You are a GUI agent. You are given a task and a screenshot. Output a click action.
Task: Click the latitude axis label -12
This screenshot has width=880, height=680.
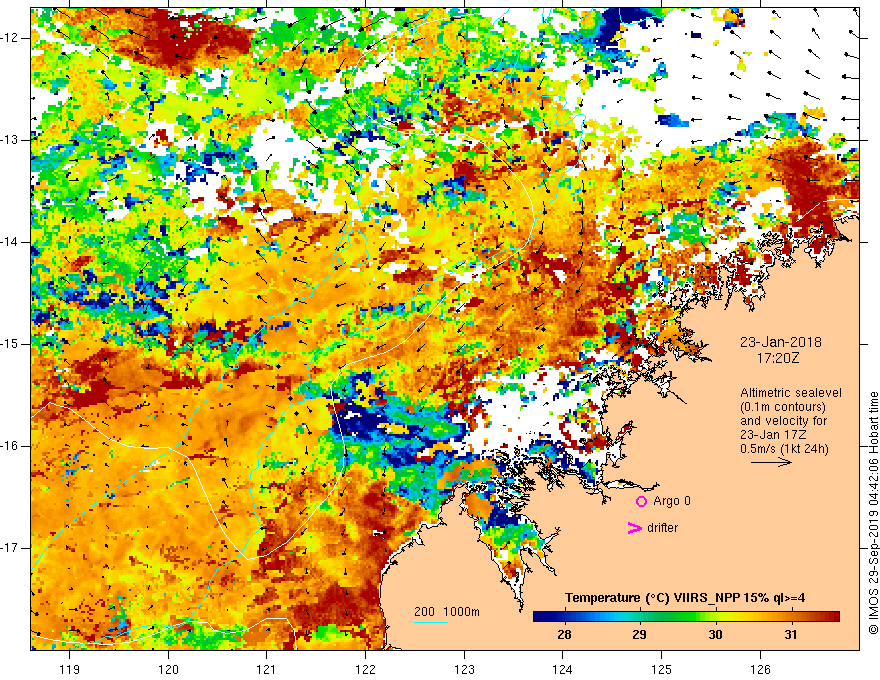tap(10, 38)
